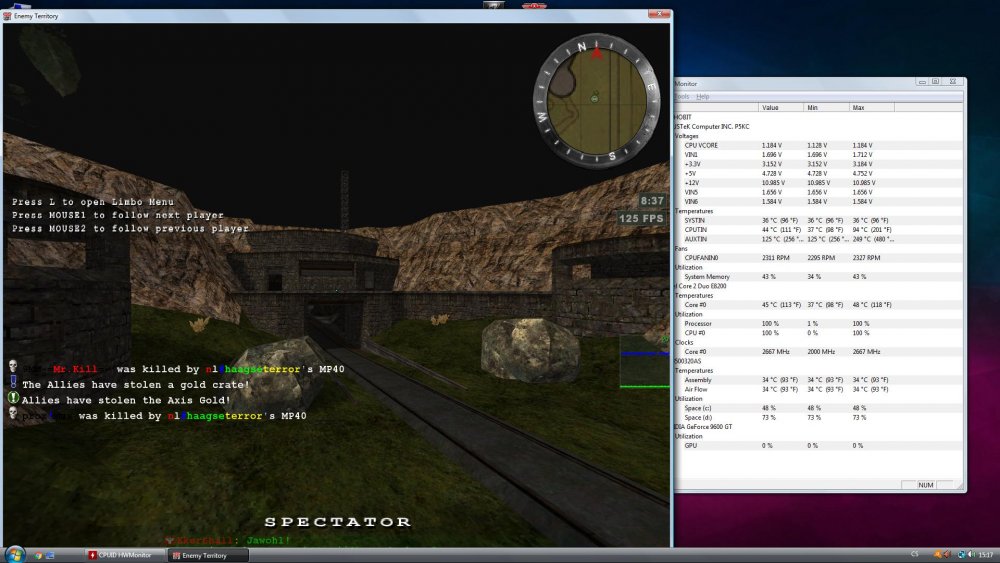Click the taskbar clock showing 15:17
The height and width of the screenshot is (563, 1000).
(985, 555)
